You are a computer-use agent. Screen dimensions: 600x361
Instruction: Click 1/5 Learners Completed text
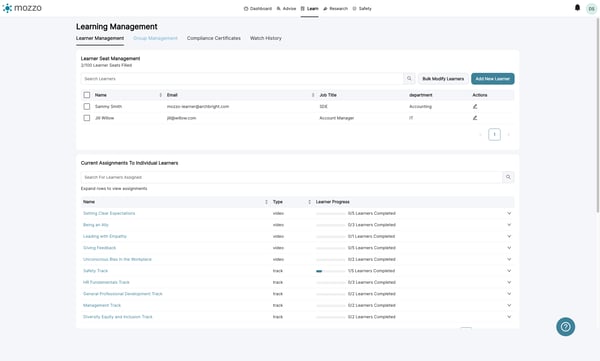(371, 271)
